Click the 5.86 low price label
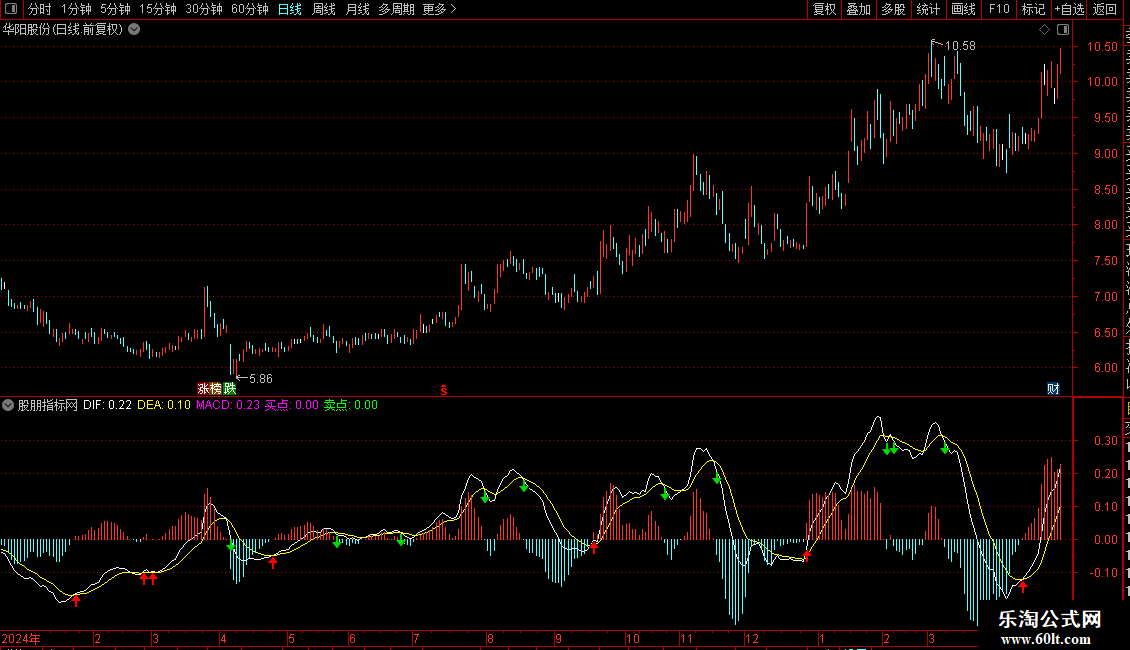1130x650 pixels. click(x=261, y=379)
